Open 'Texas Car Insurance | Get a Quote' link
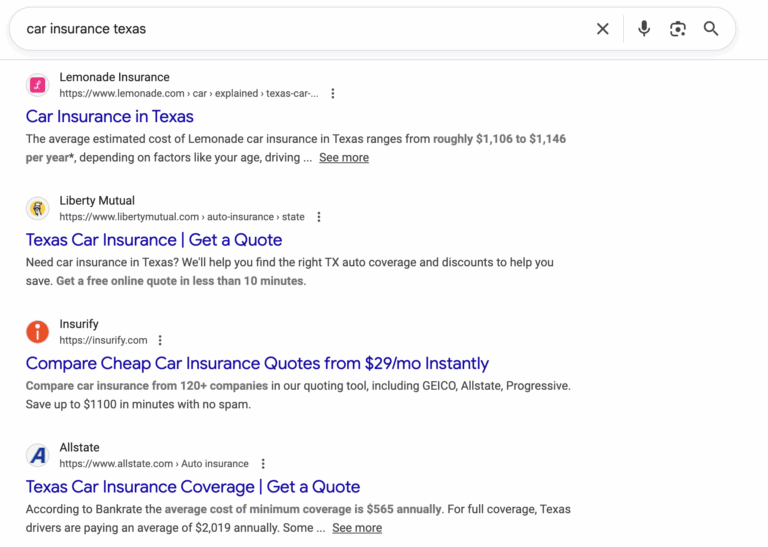 click(x=154, y=240)
